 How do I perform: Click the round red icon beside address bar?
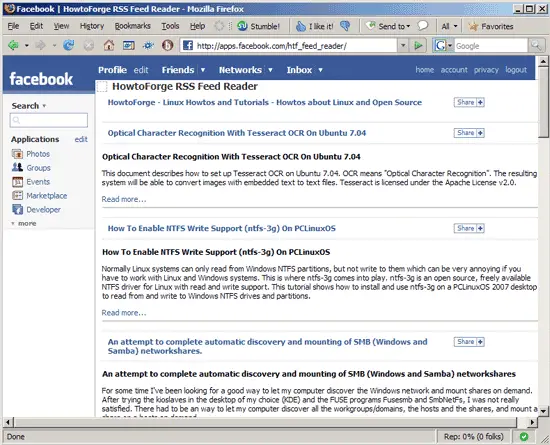point(167,45)
